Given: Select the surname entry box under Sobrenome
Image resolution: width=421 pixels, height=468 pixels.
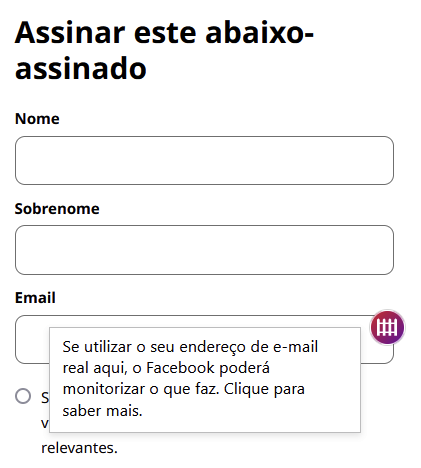Looking at the screenshot, I should pyautogui.click(x=204, y=250).
